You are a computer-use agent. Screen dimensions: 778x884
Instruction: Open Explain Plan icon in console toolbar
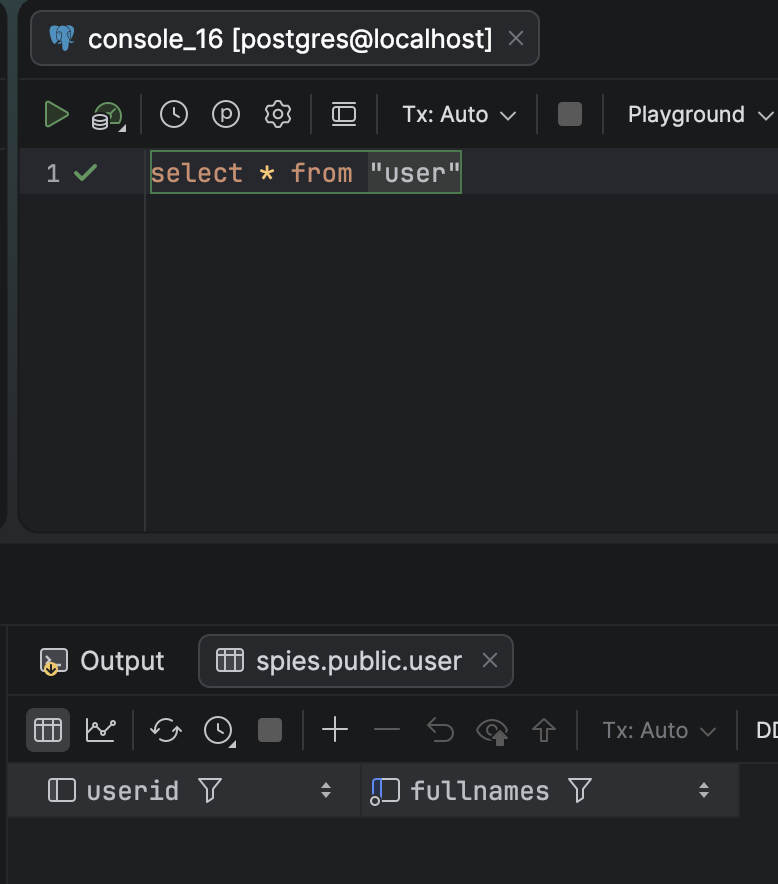tap(108, 116)
